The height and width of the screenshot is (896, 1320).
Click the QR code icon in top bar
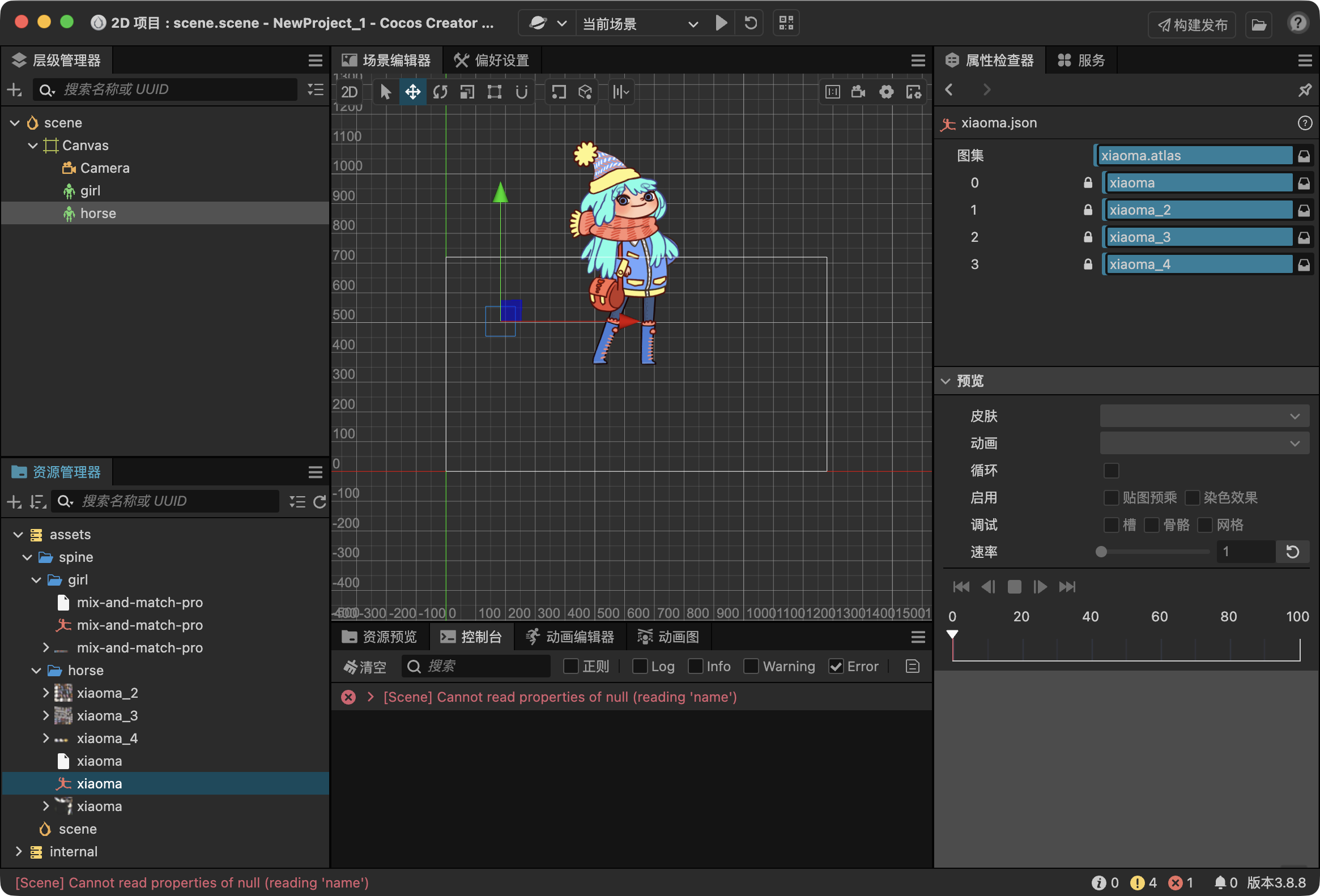point(786,23)
